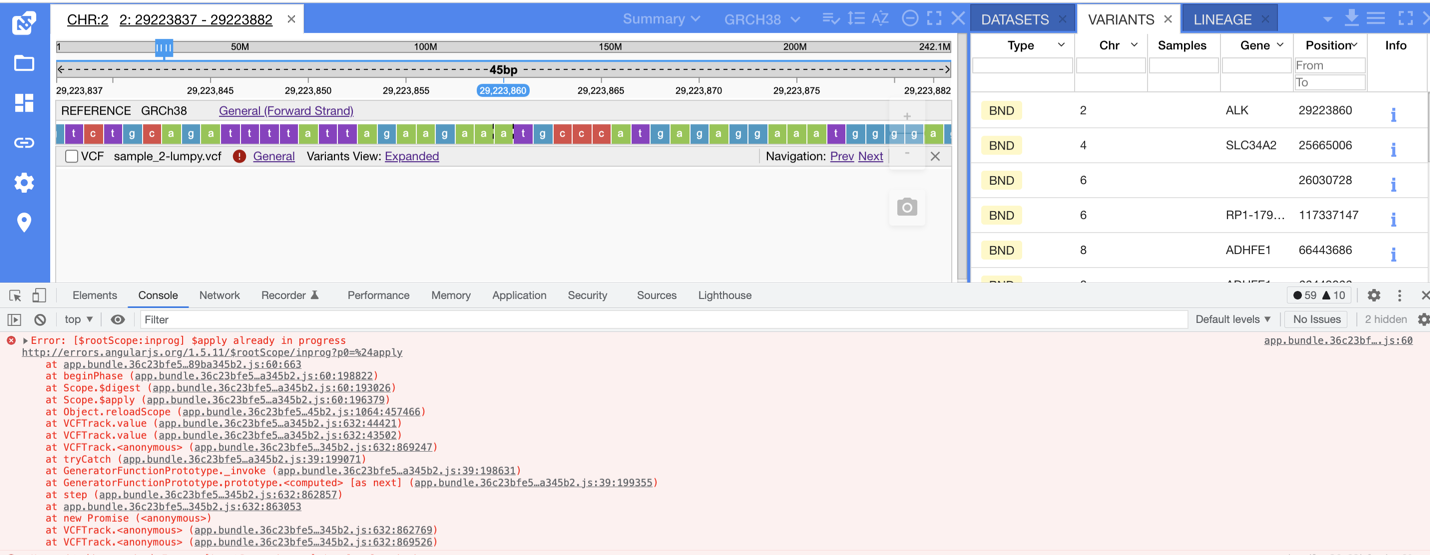
Task: Show console sidebar icon in DevTools
Action: [x=14, y=320]
